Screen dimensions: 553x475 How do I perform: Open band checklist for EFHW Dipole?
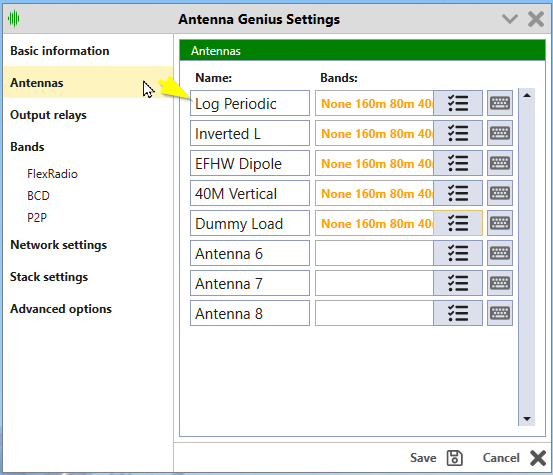click(x=458, y=163)
